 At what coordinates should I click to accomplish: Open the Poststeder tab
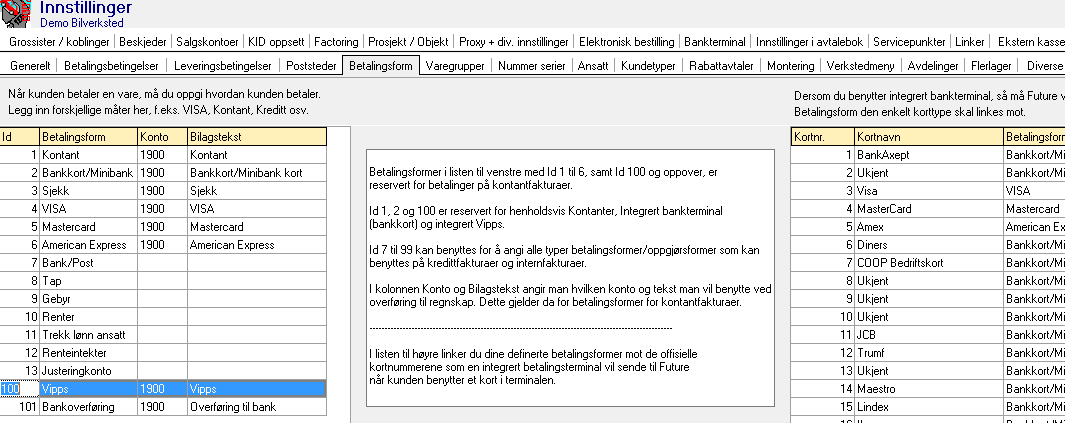coord(311,66)
